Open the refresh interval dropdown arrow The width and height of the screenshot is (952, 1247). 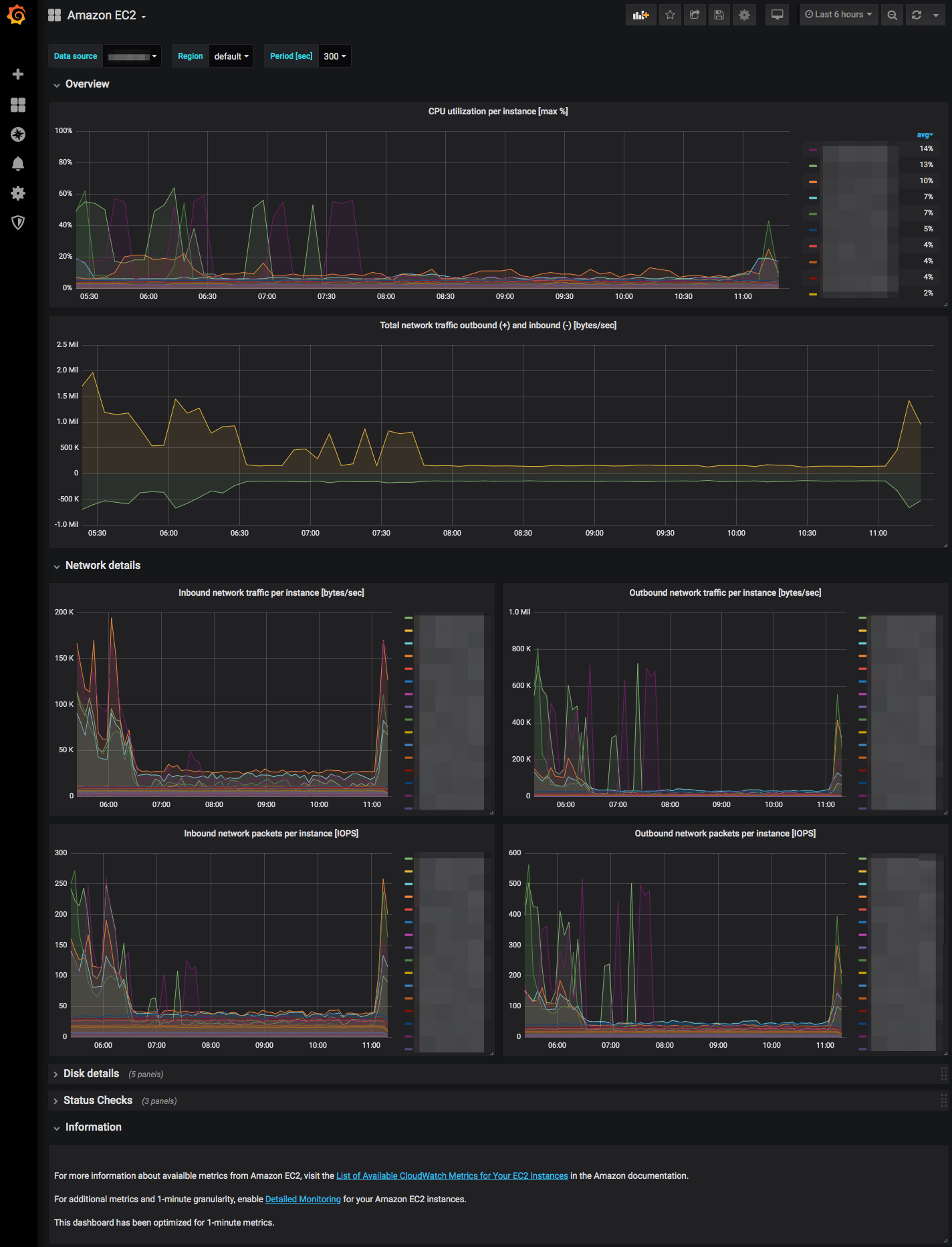(936, 15)
